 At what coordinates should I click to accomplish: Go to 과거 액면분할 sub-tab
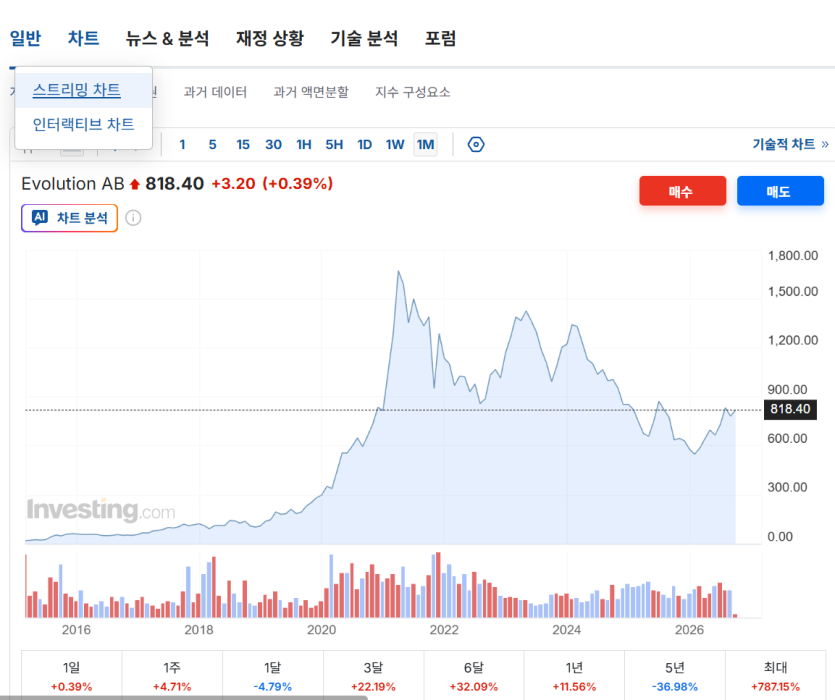(x=311, y=92)
